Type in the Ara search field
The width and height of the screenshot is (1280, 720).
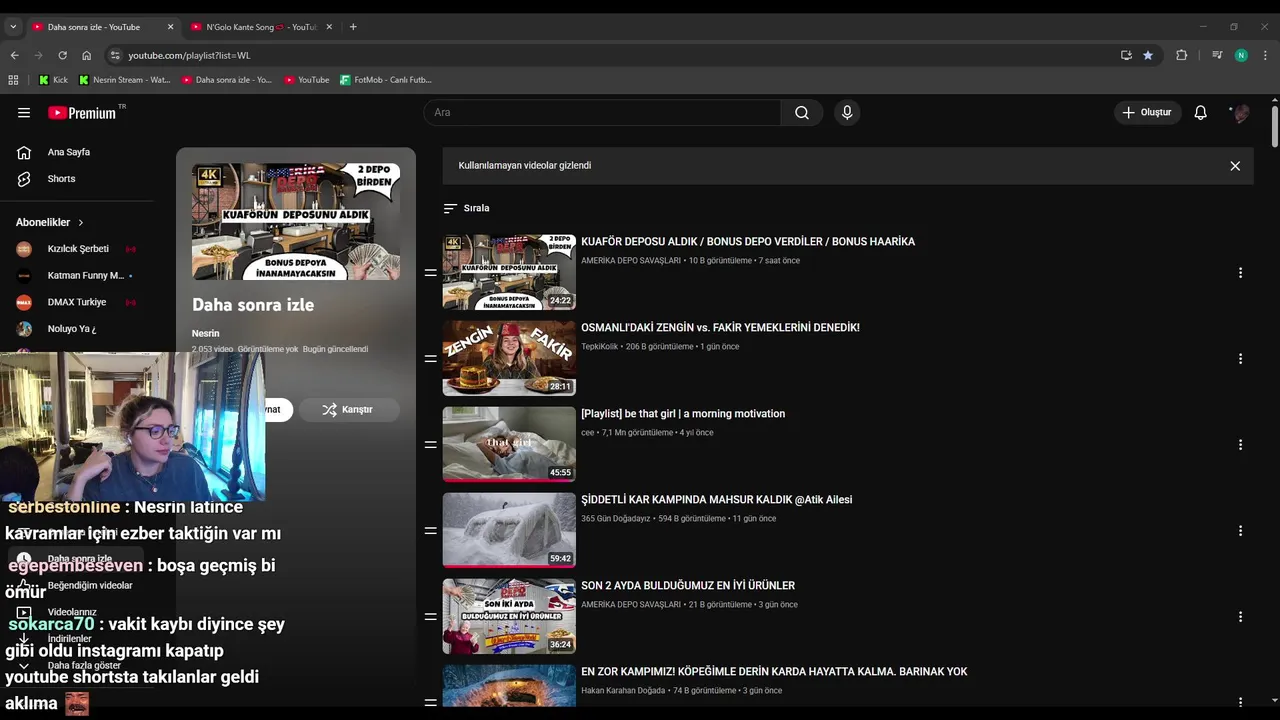[x=603, y=113]
